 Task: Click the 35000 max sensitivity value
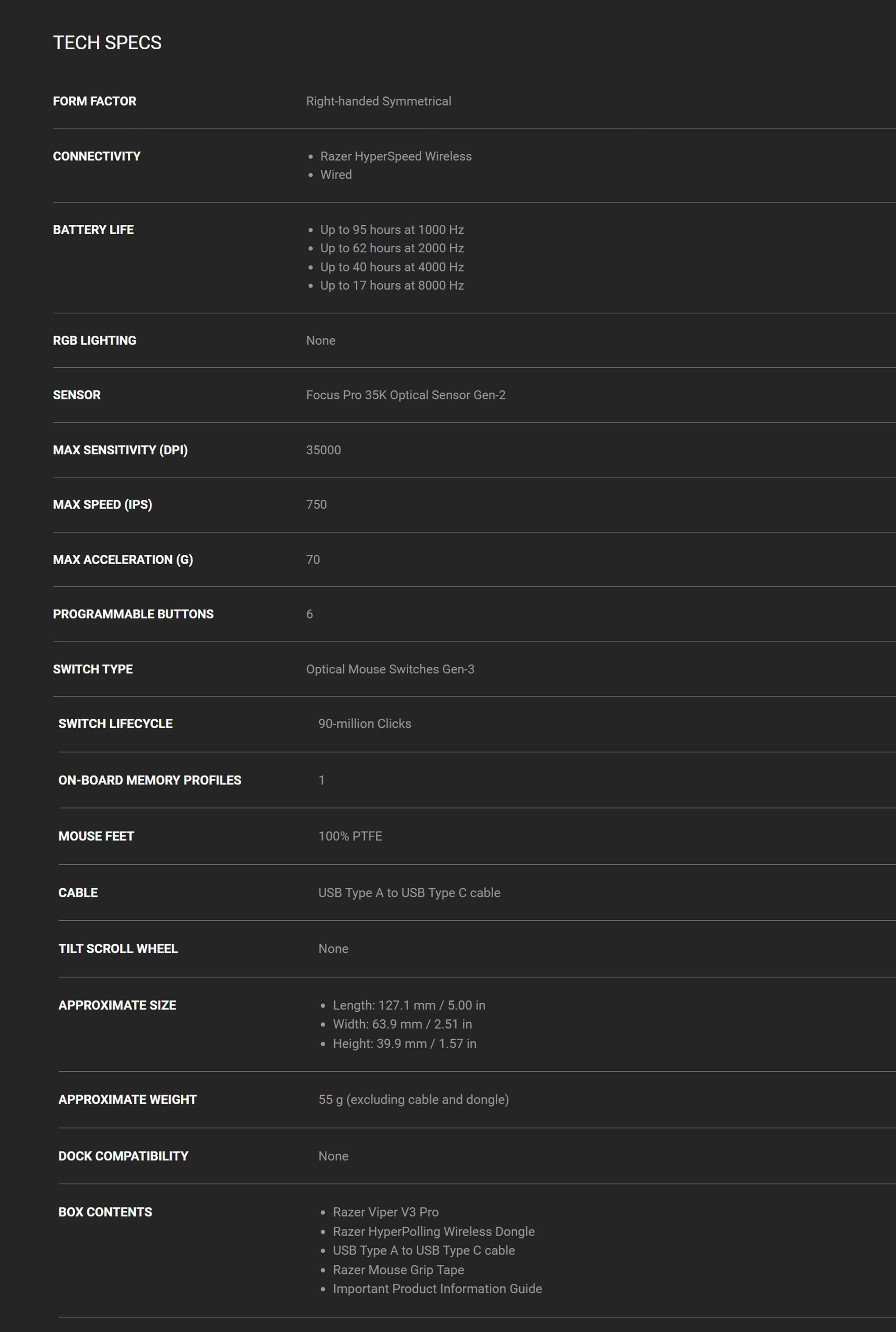pos(323,450)
